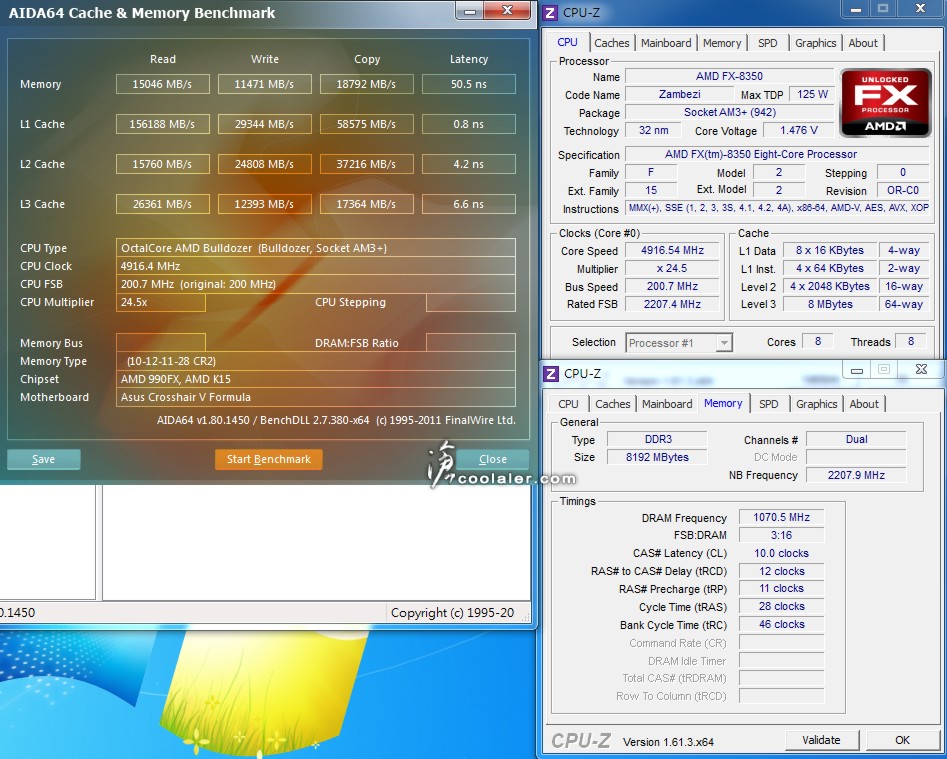The width and height of the screenshot is (947, 759).
Task: Click Close button in AIDA64 benchmark window
Action: click(492, 460)
